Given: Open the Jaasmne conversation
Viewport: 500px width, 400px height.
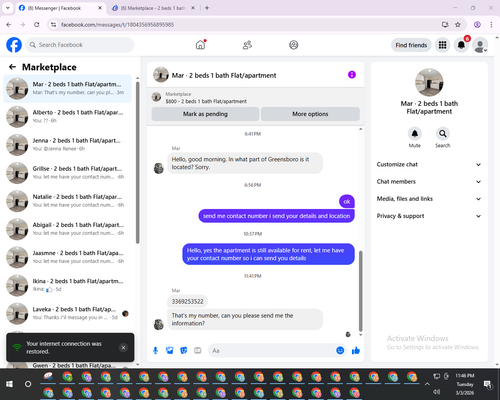Looking at the screenshot, I should pos(67,257).
